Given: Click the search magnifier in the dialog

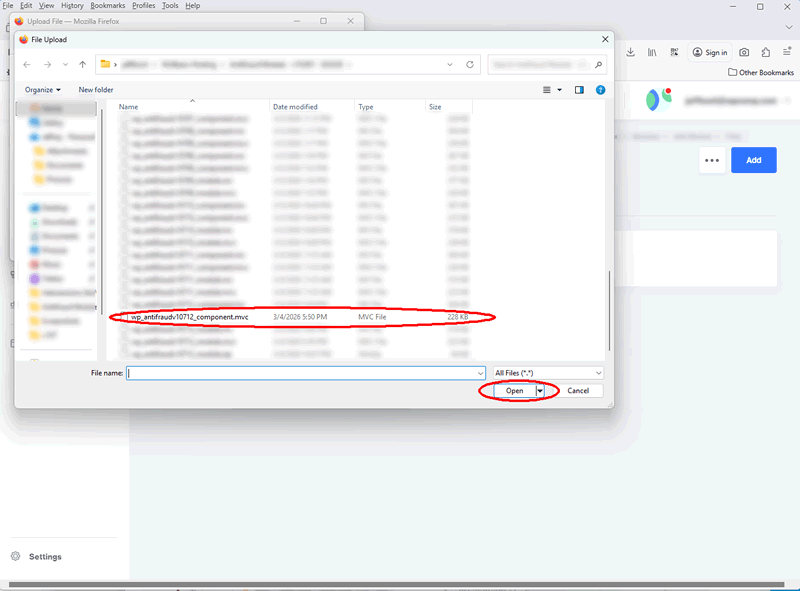Looking at the screenshot, I should [596, 62].
